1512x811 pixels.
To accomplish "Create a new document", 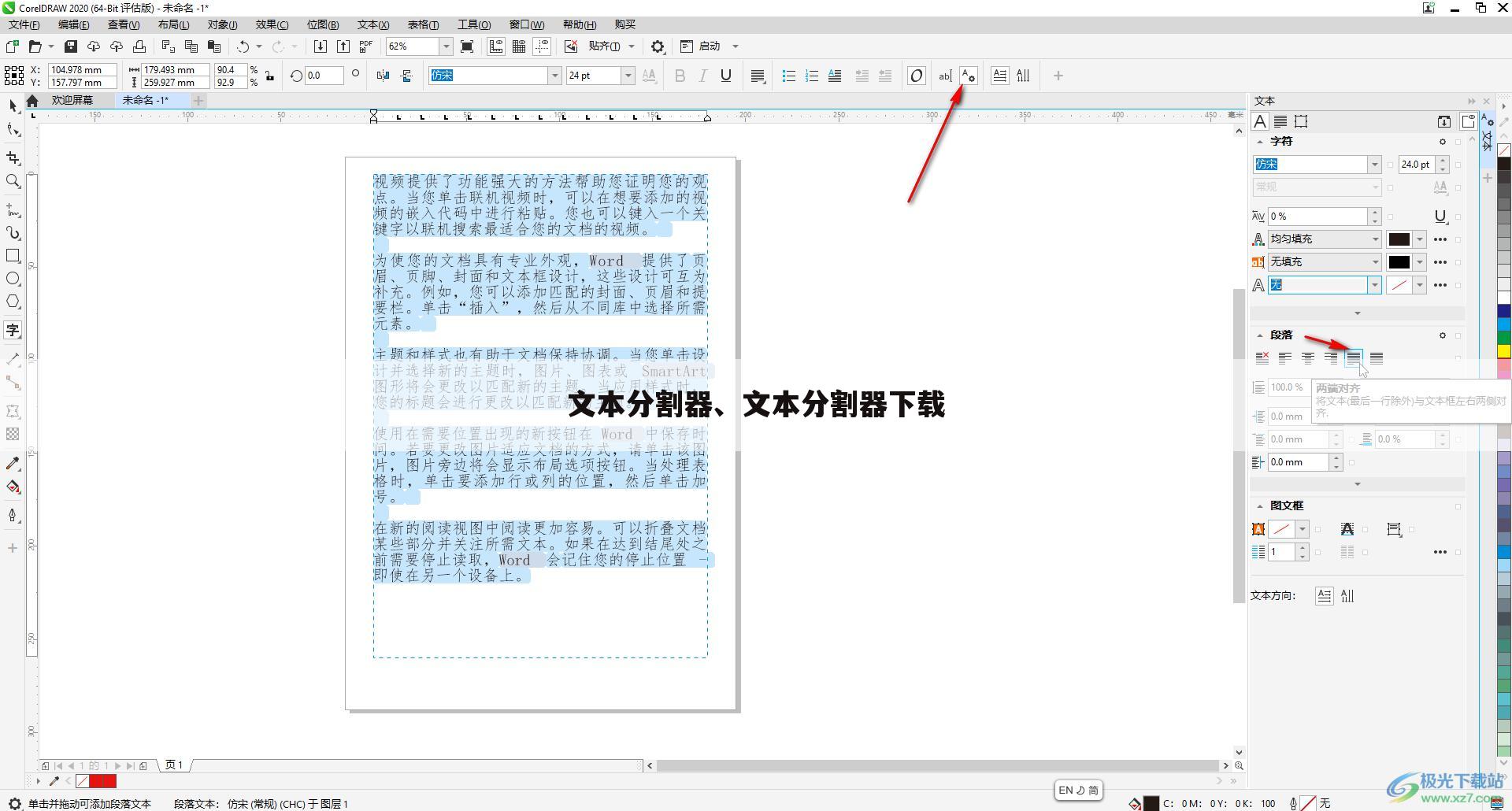I will [x=13, y=46].
